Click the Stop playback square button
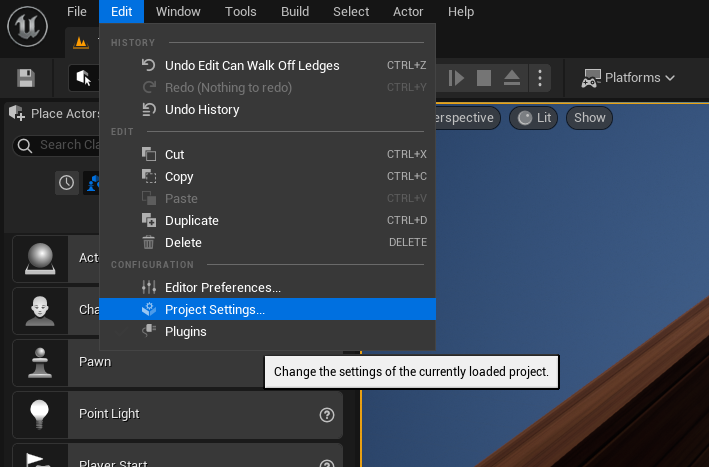Screen dimensions: 709x467 [x=484, y=78]
